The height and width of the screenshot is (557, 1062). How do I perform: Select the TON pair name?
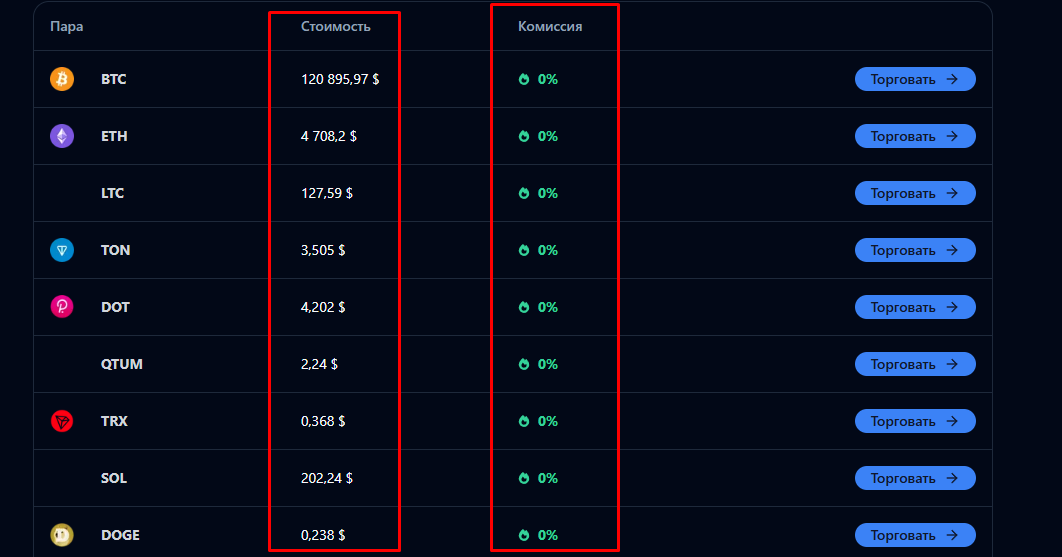pyautogui.click(x=115, y=250)
